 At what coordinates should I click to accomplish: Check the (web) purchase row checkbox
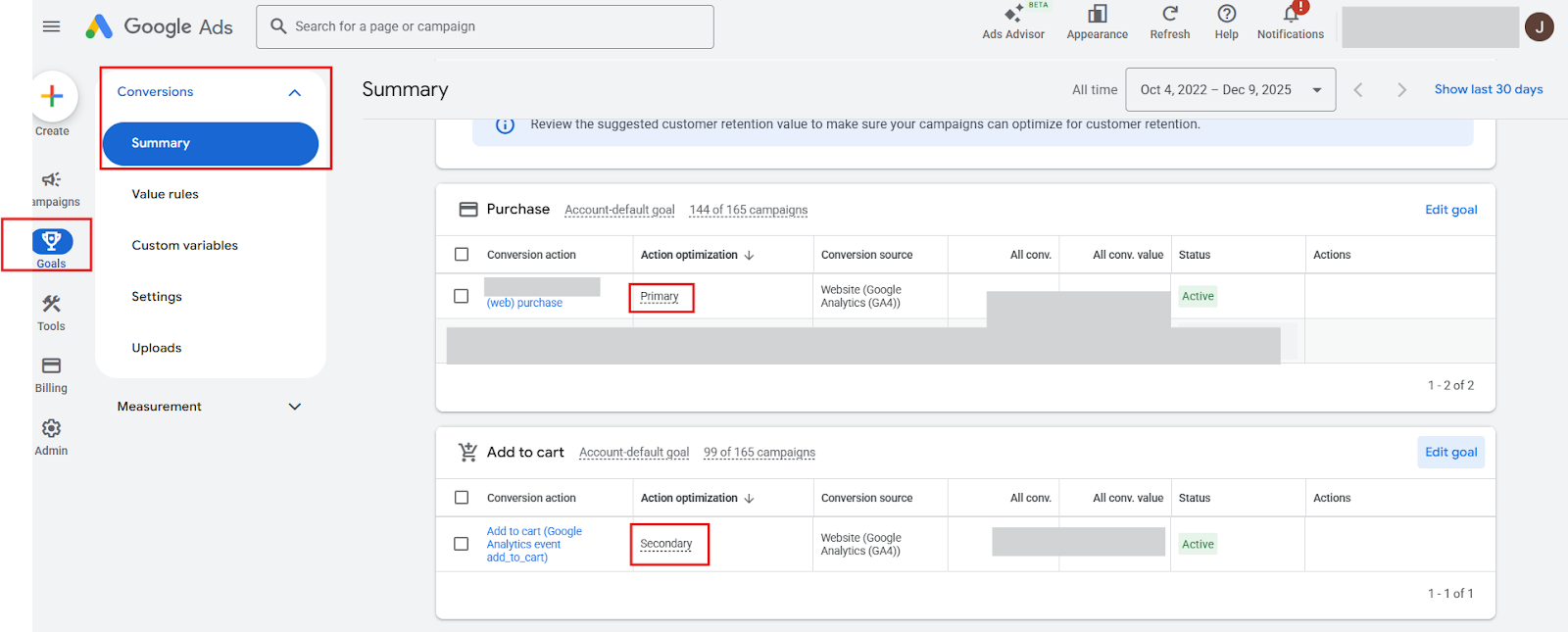point(462,296)
